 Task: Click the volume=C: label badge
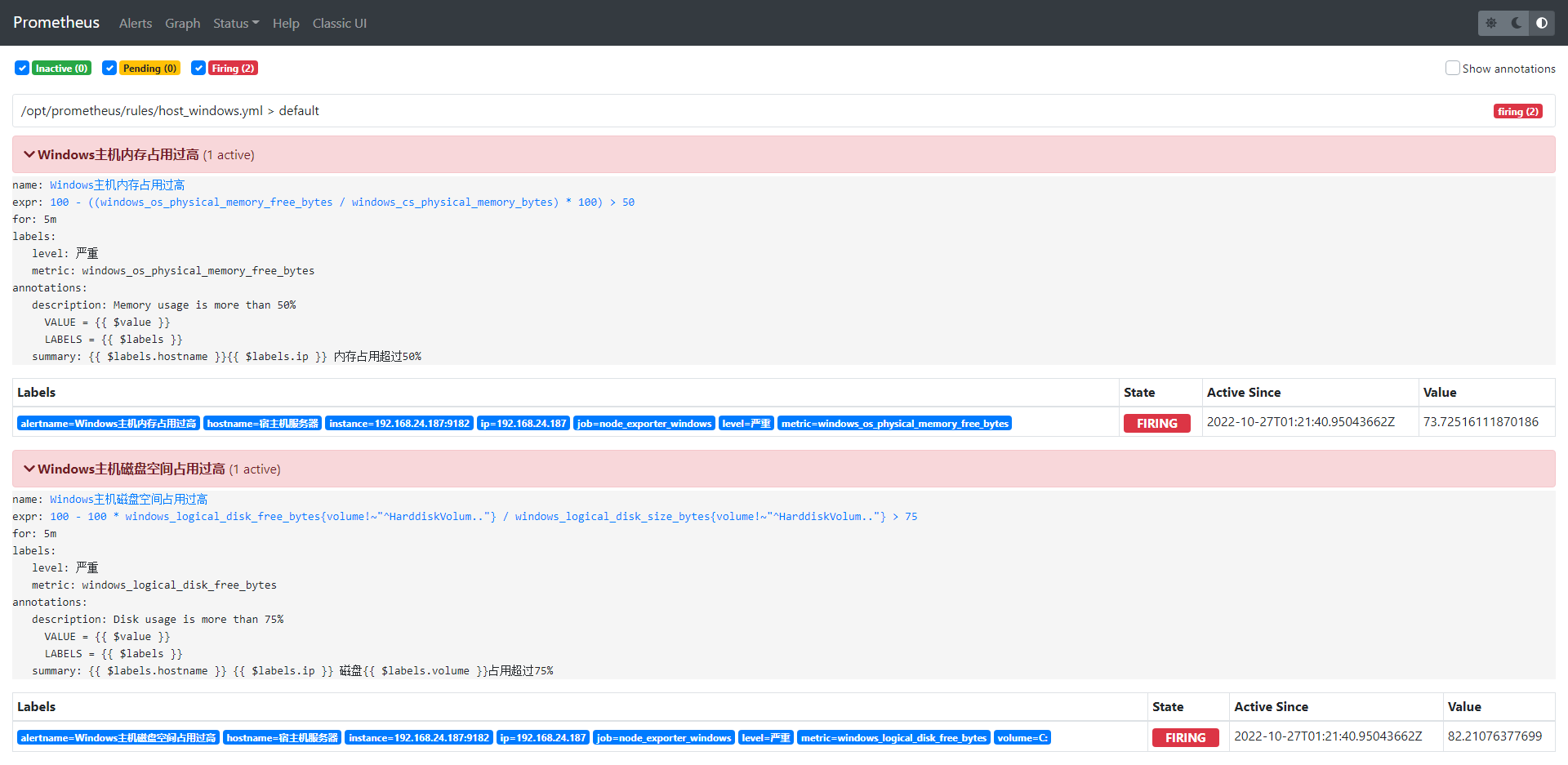(1022, 737)
